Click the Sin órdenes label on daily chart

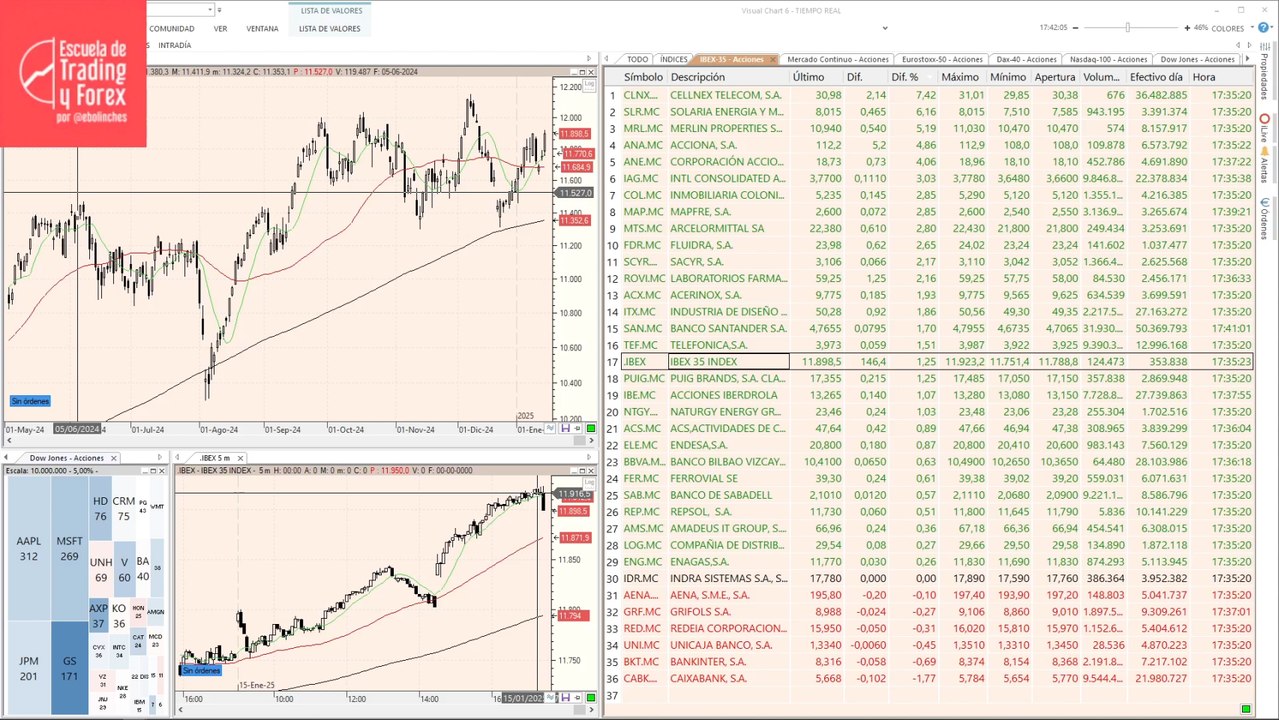pos(30,401)
